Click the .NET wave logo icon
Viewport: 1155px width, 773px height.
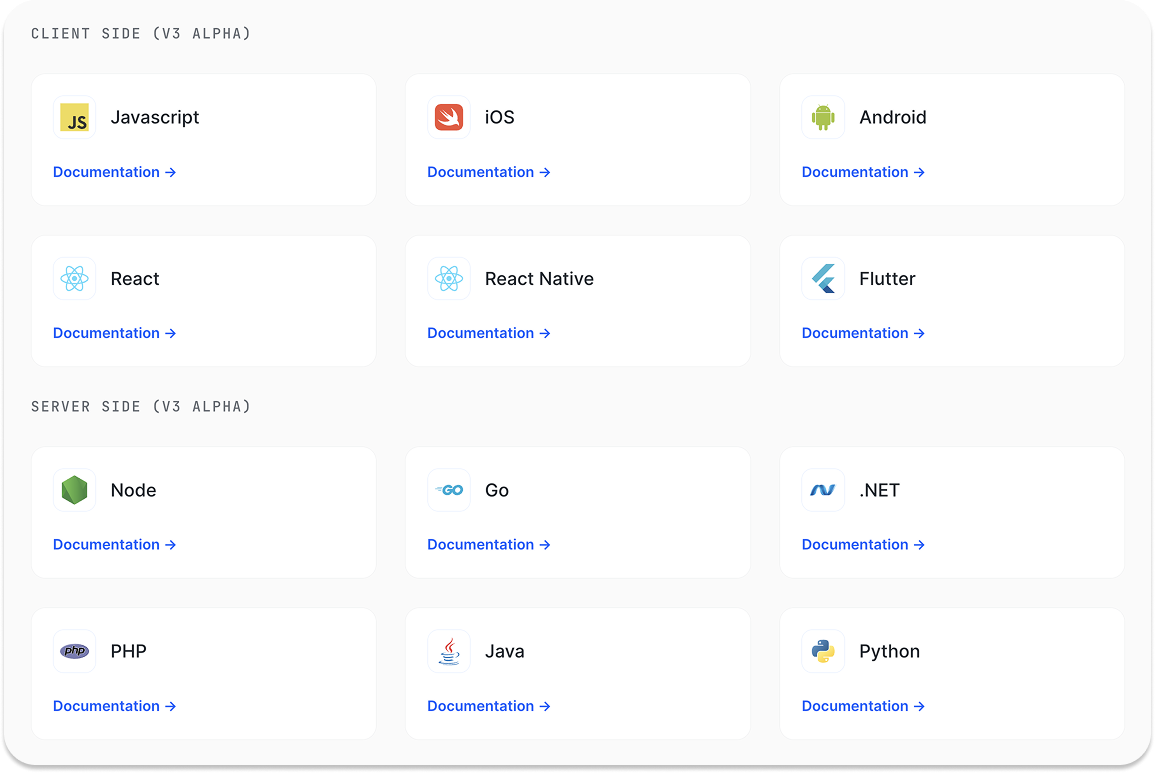pyautogui.click(x=823, y=491)
